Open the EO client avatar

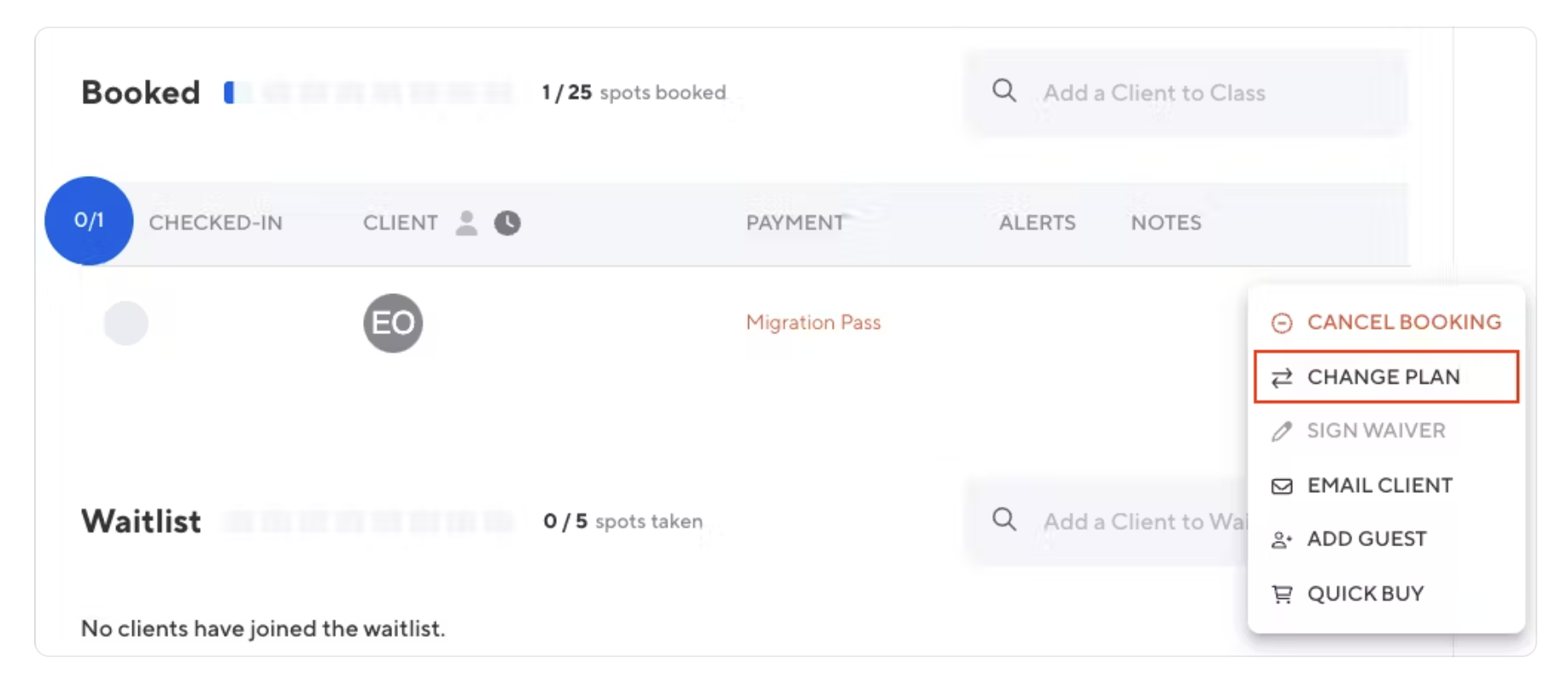(x=393, y=323)
